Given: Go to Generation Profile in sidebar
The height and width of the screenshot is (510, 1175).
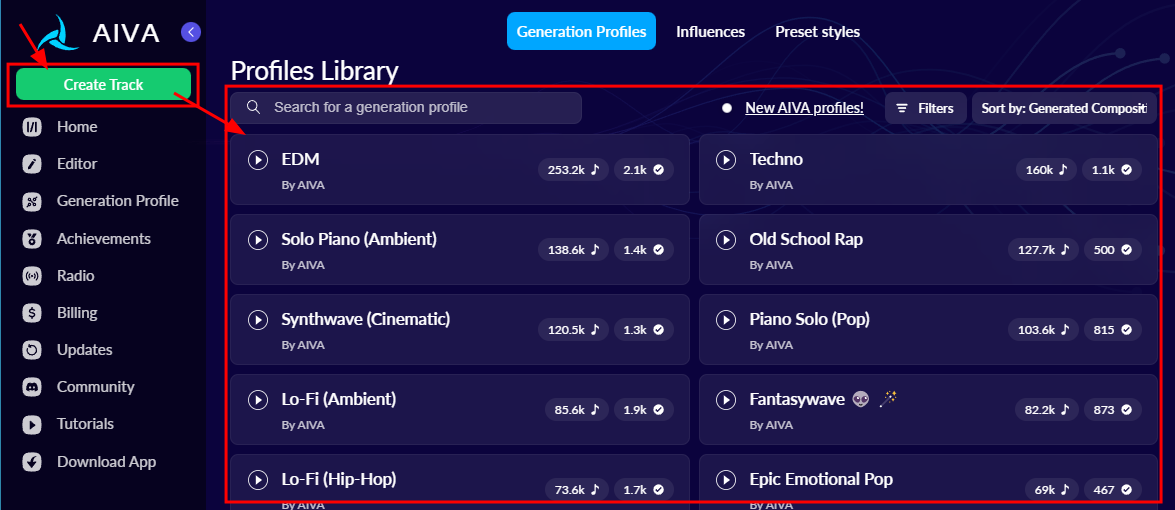Looking at the screenshot, I should [x=118, y=201].
